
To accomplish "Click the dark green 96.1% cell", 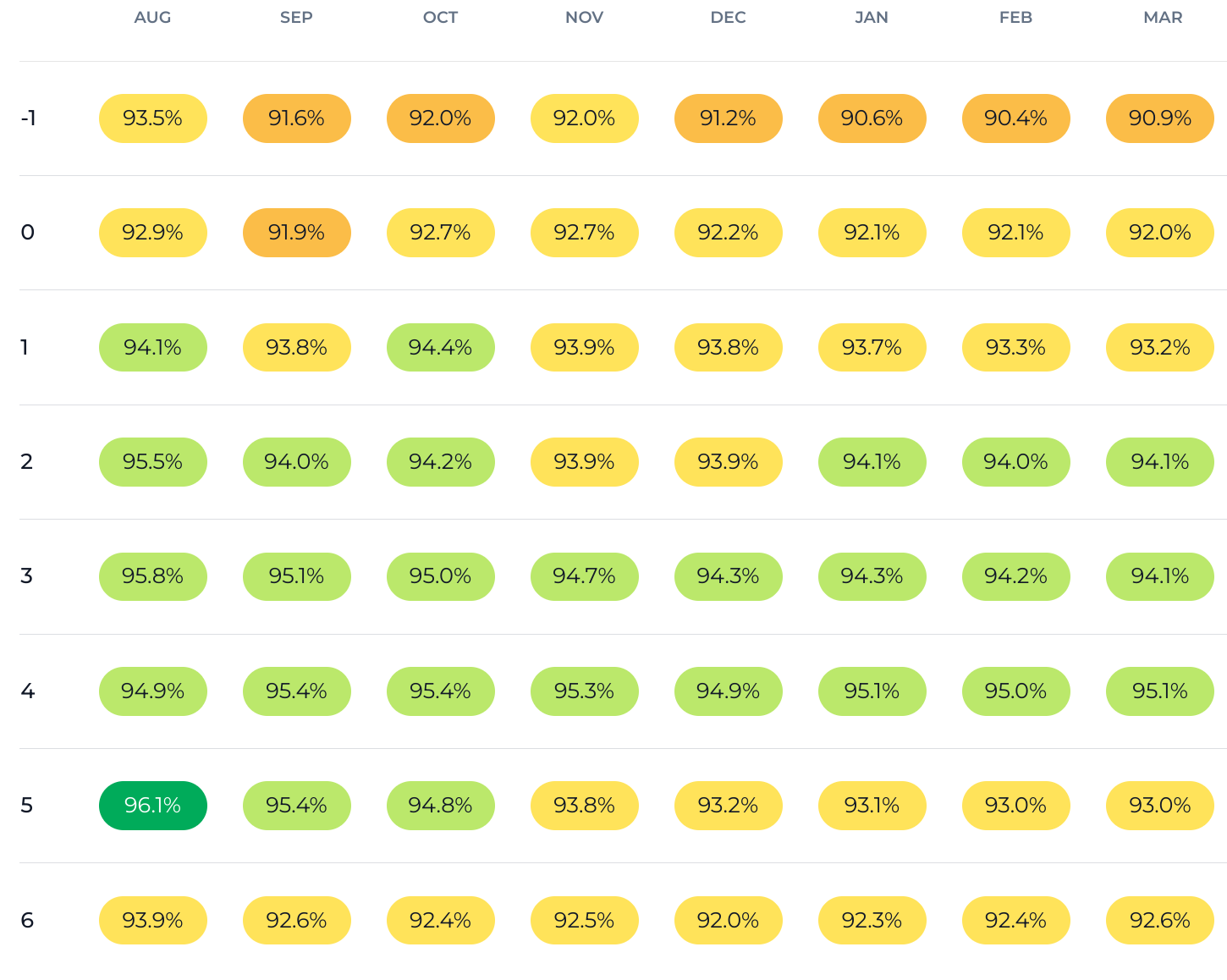I will 153,806.
